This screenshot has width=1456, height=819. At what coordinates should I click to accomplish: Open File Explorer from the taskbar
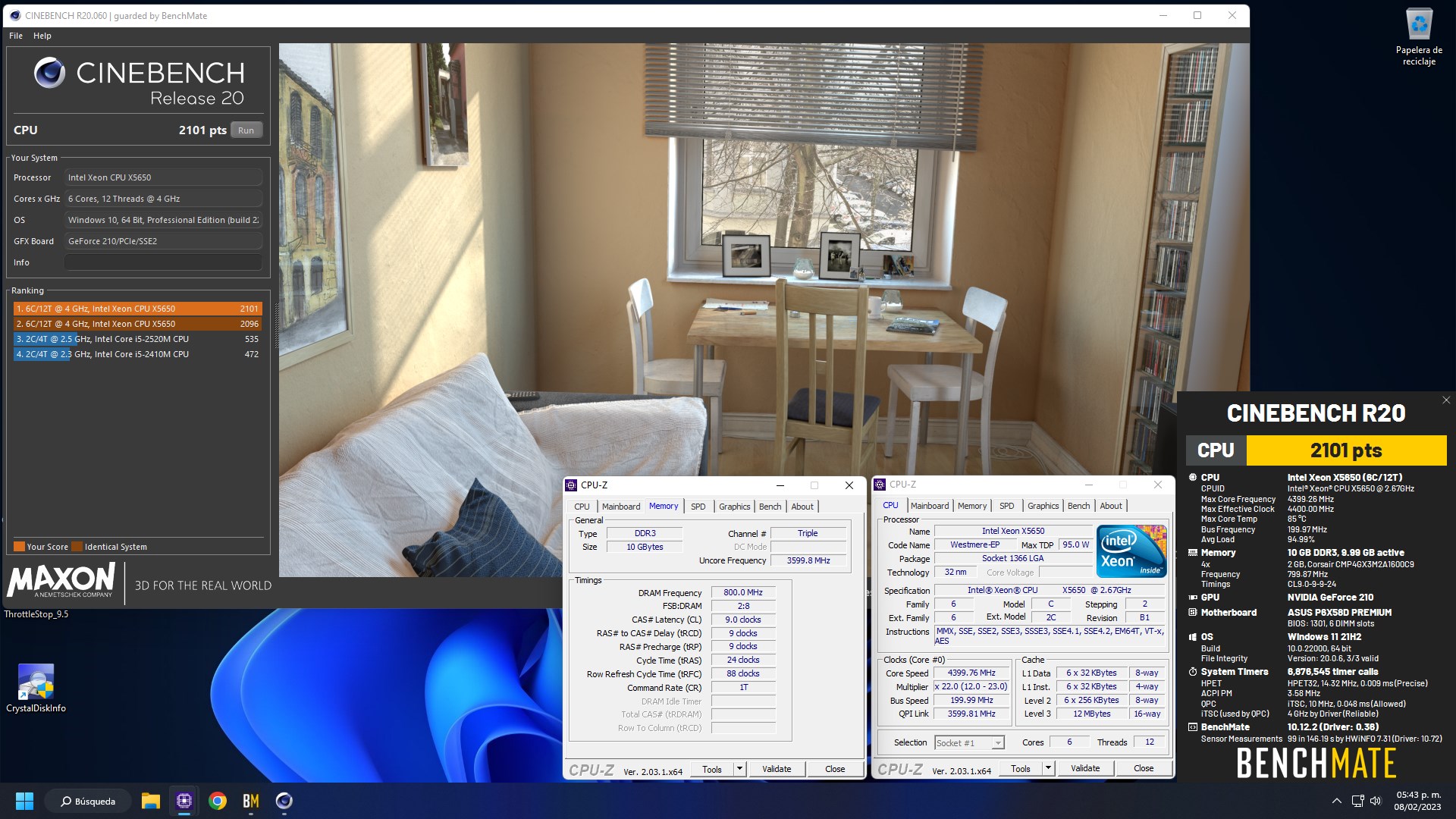(x=150, y=801)
